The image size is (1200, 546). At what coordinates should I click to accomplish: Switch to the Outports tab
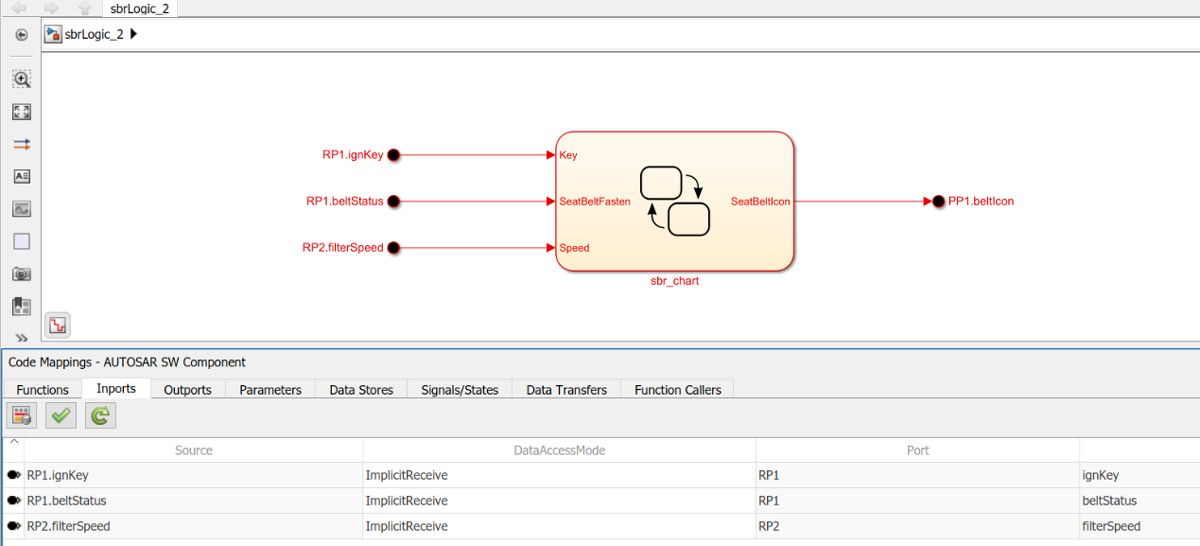(x=187, y=390)
